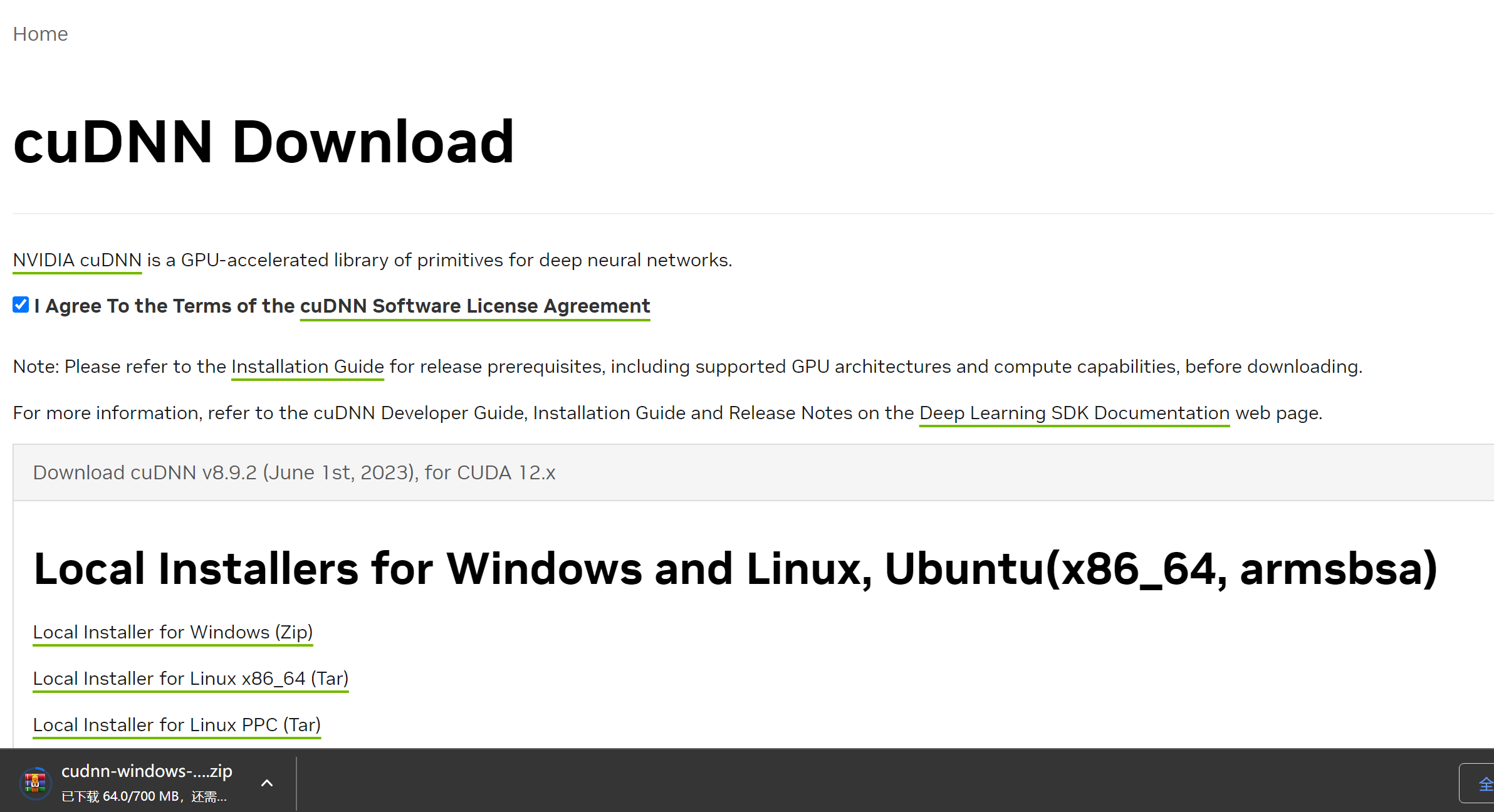Click the show all downloads button
1494x812 pixels.
pos(1480,783)
